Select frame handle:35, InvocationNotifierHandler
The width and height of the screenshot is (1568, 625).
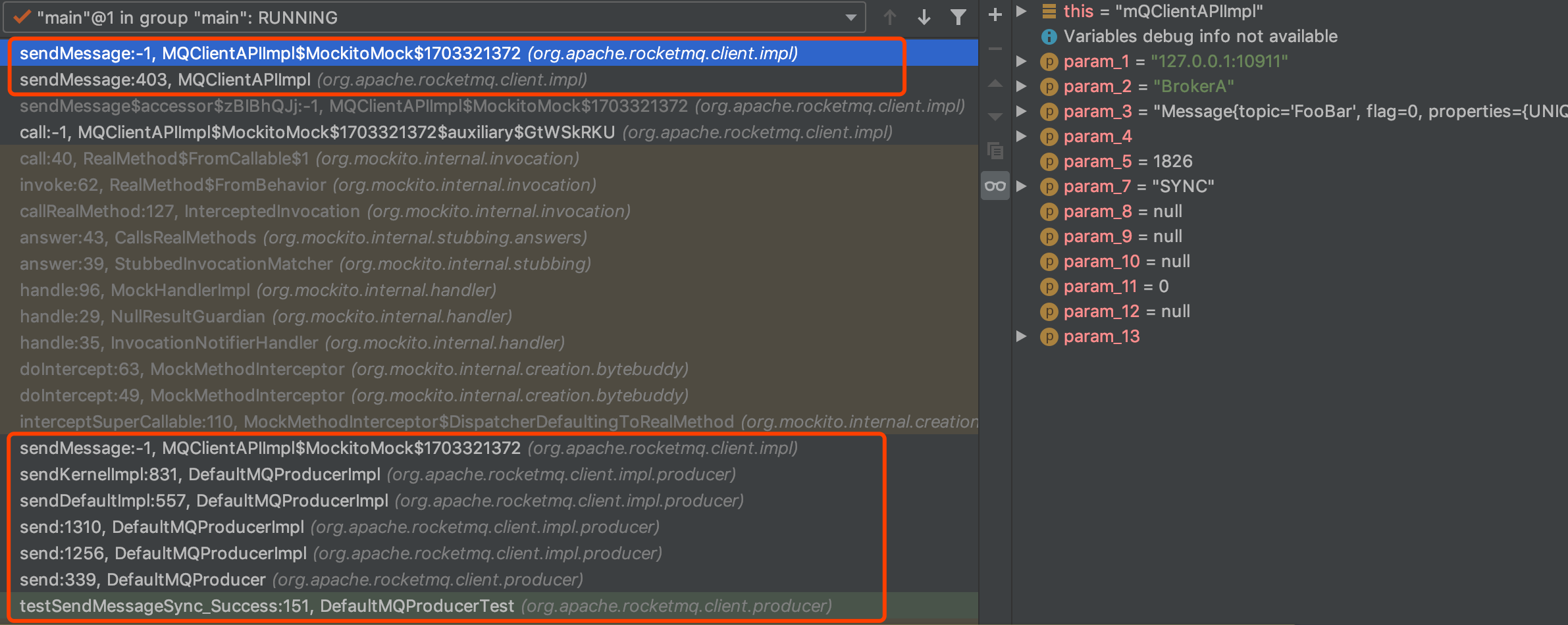(x=489, y=343)
